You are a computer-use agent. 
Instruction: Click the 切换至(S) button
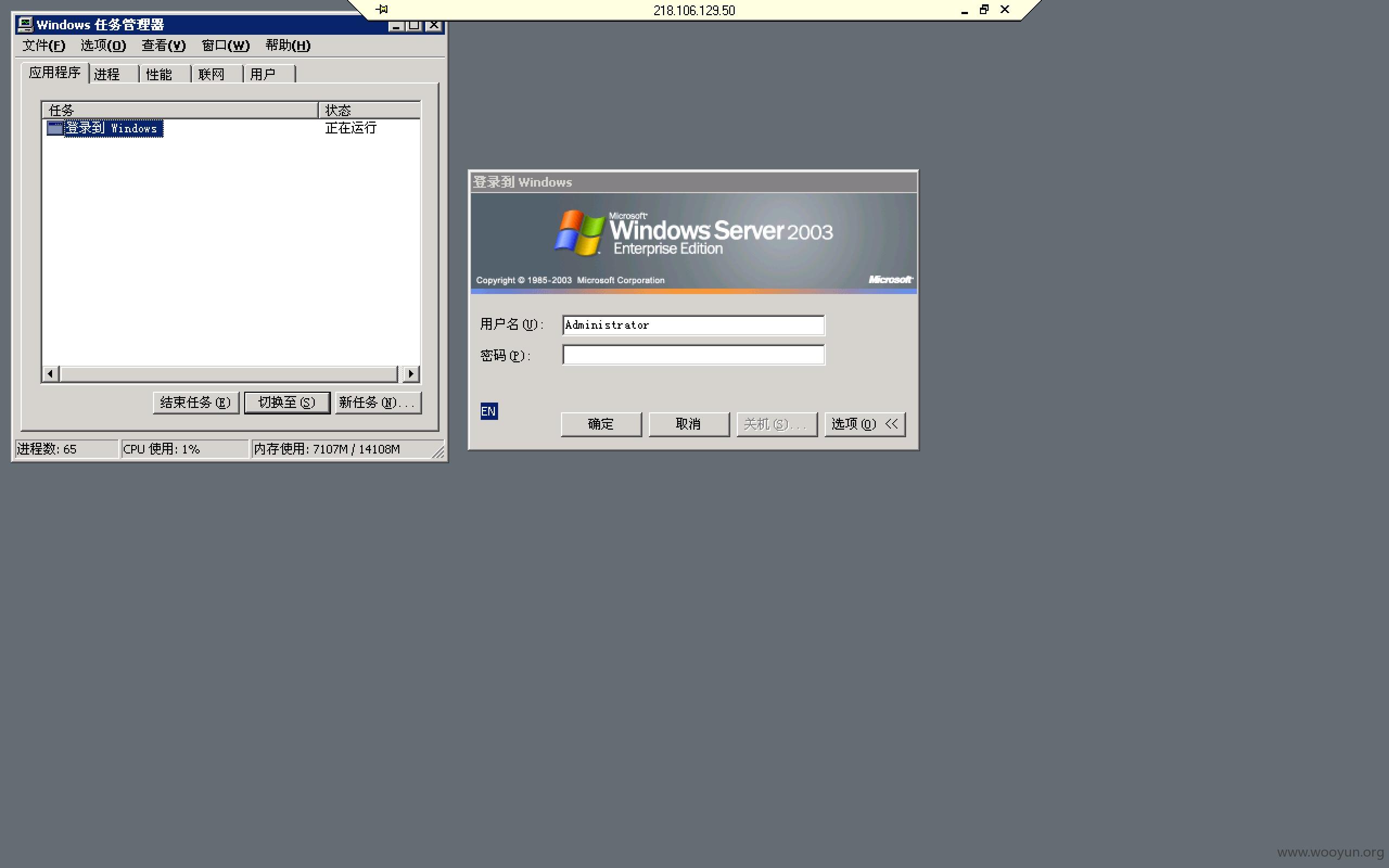287,403
